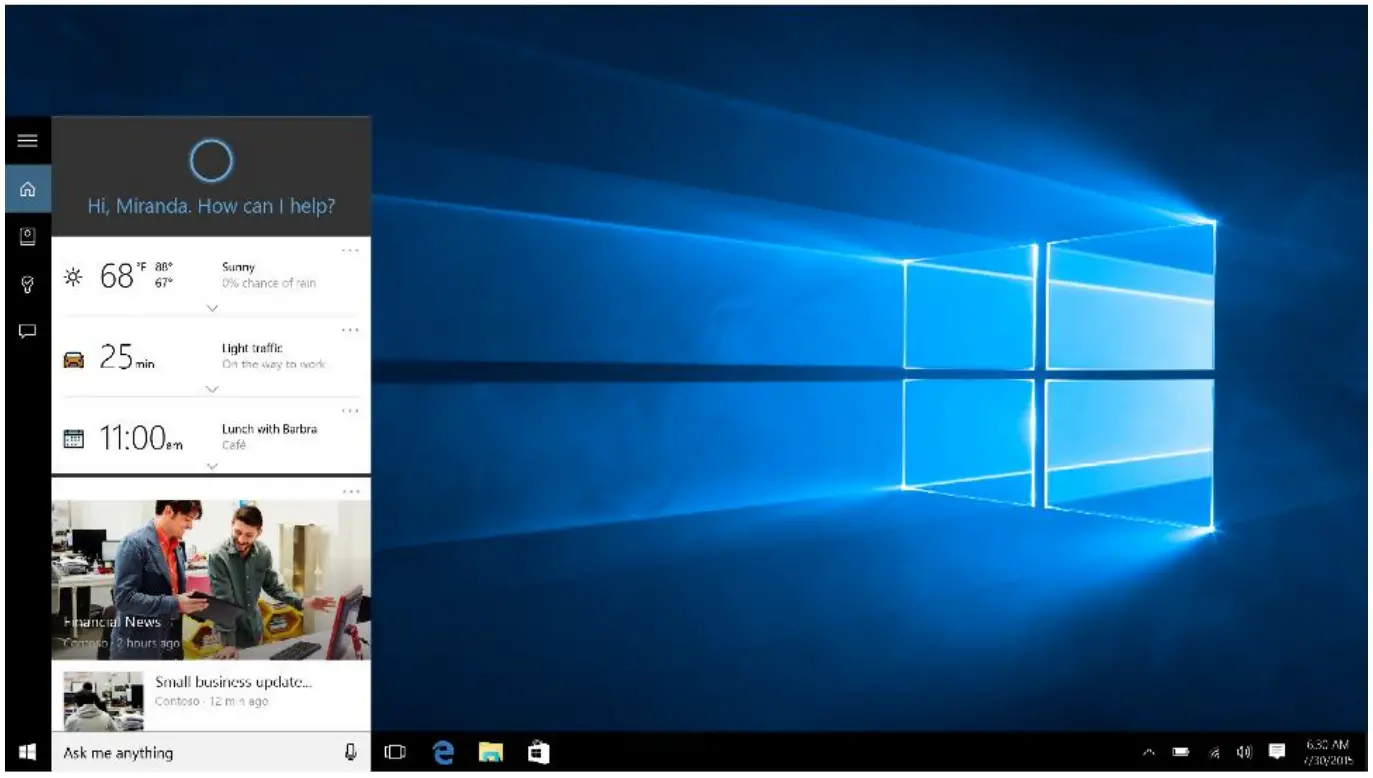1373x778 pixels.
Task: Open the Wi-Fi network tray icon
Action: point(1214,752)
